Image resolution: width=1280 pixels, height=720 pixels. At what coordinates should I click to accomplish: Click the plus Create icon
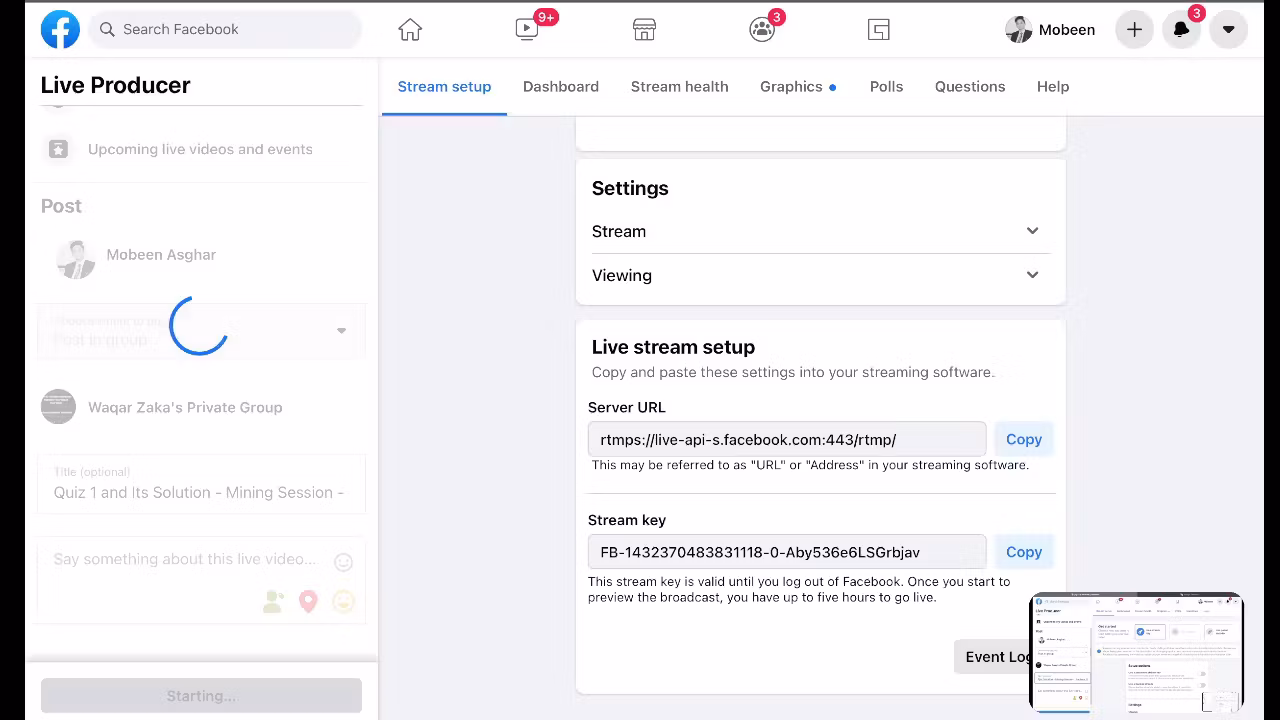(x=1134, y=30)
